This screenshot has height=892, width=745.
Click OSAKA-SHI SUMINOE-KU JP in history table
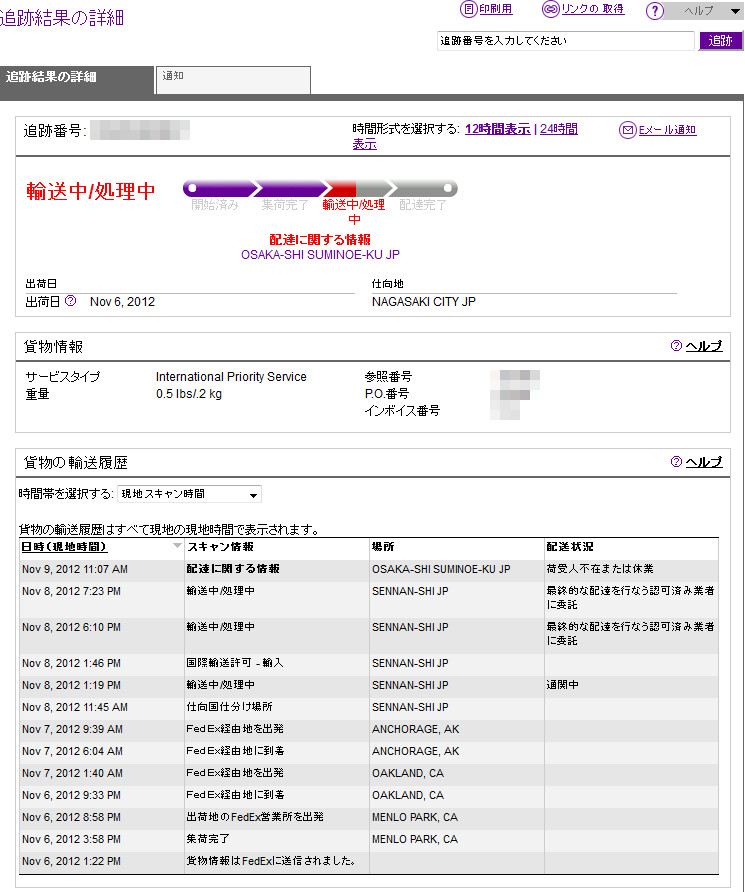click(x=441, y=569)
